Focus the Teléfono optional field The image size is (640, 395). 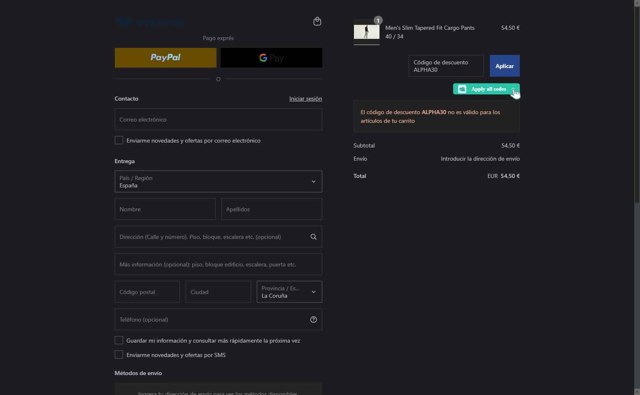click(218, 320)
